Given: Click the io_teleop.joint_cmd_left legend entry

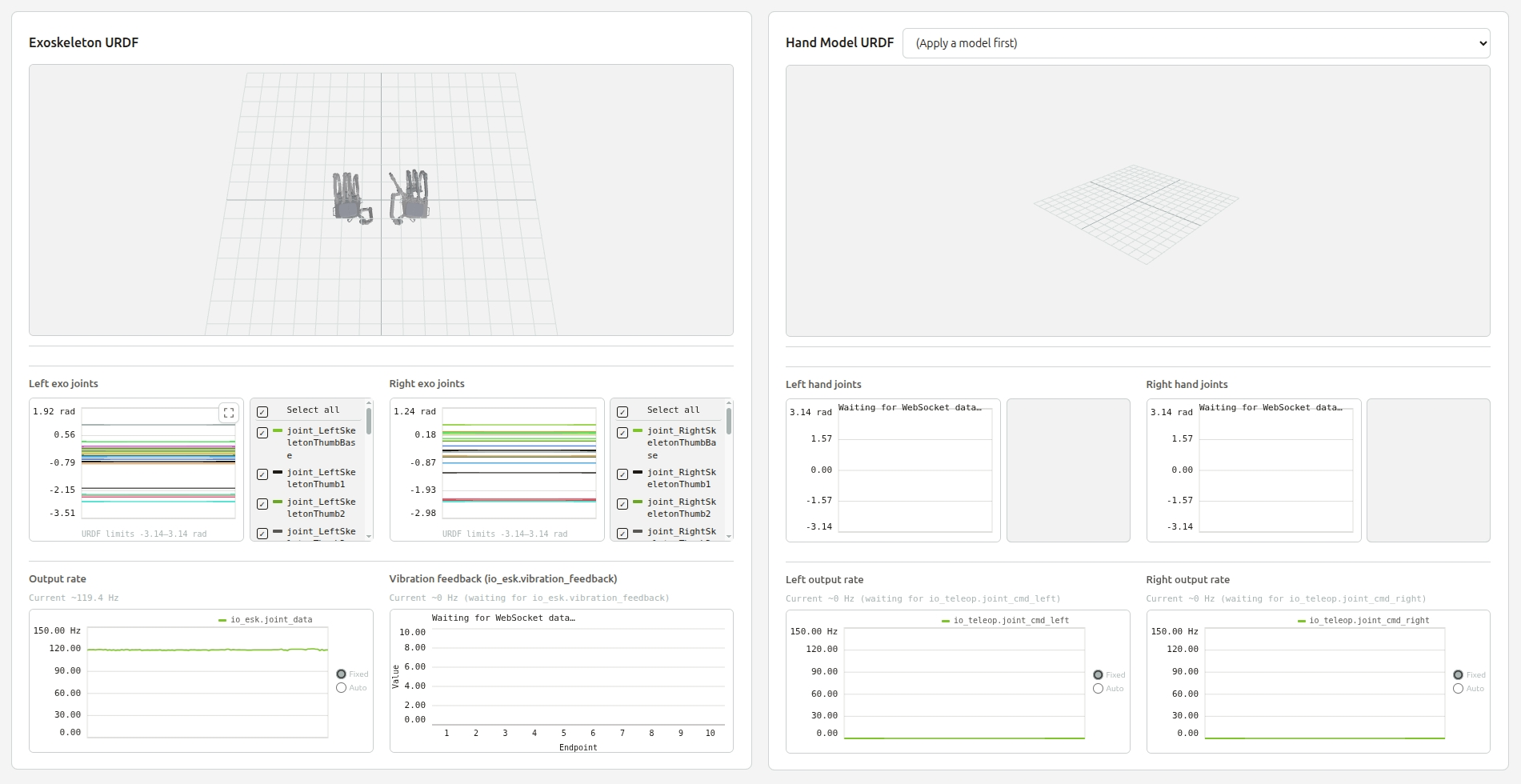Looking at the screenshot, I should [1005, 620].
